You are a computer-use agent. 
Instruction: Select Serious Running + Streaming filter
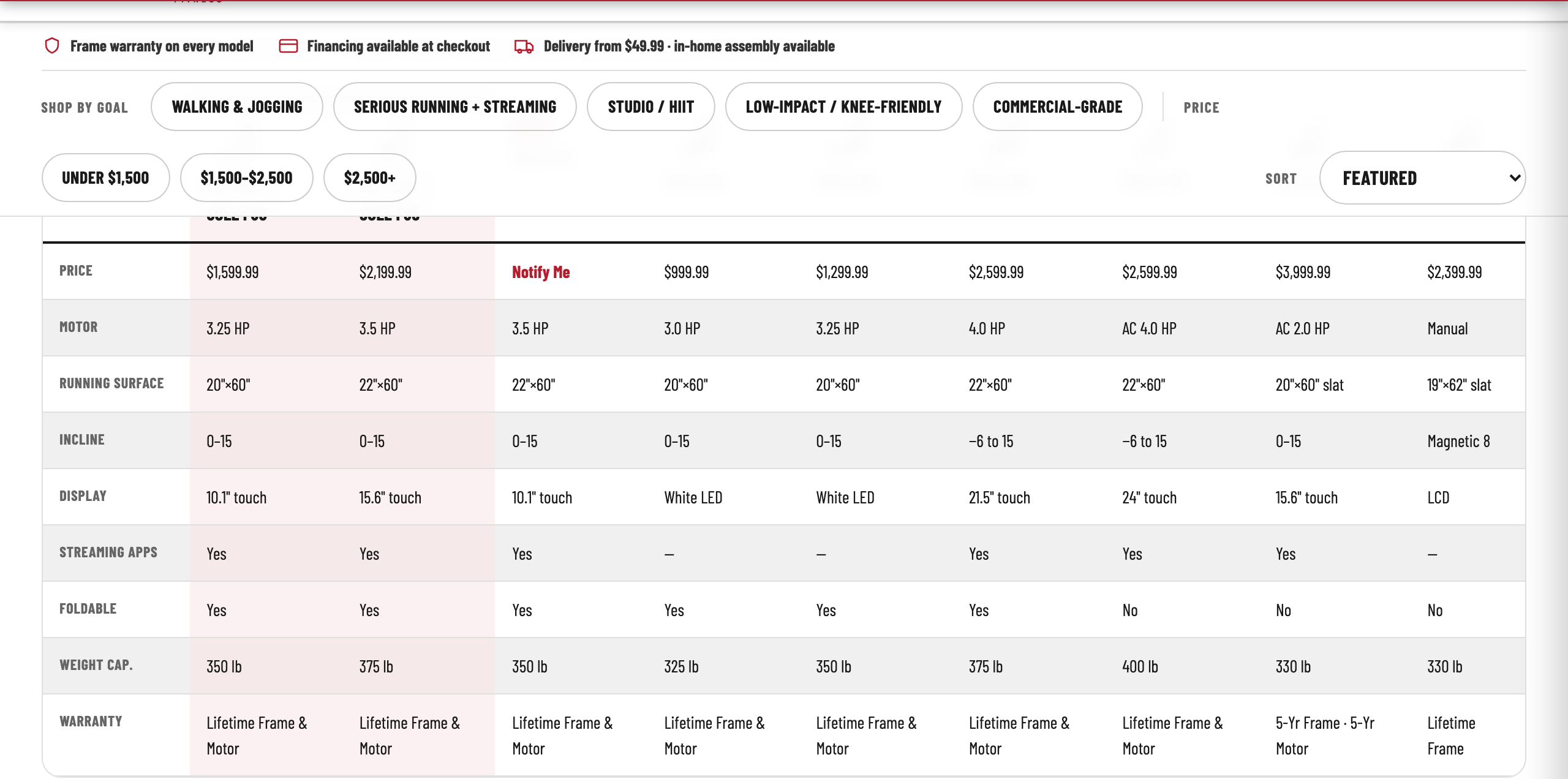tap(455, 107)
